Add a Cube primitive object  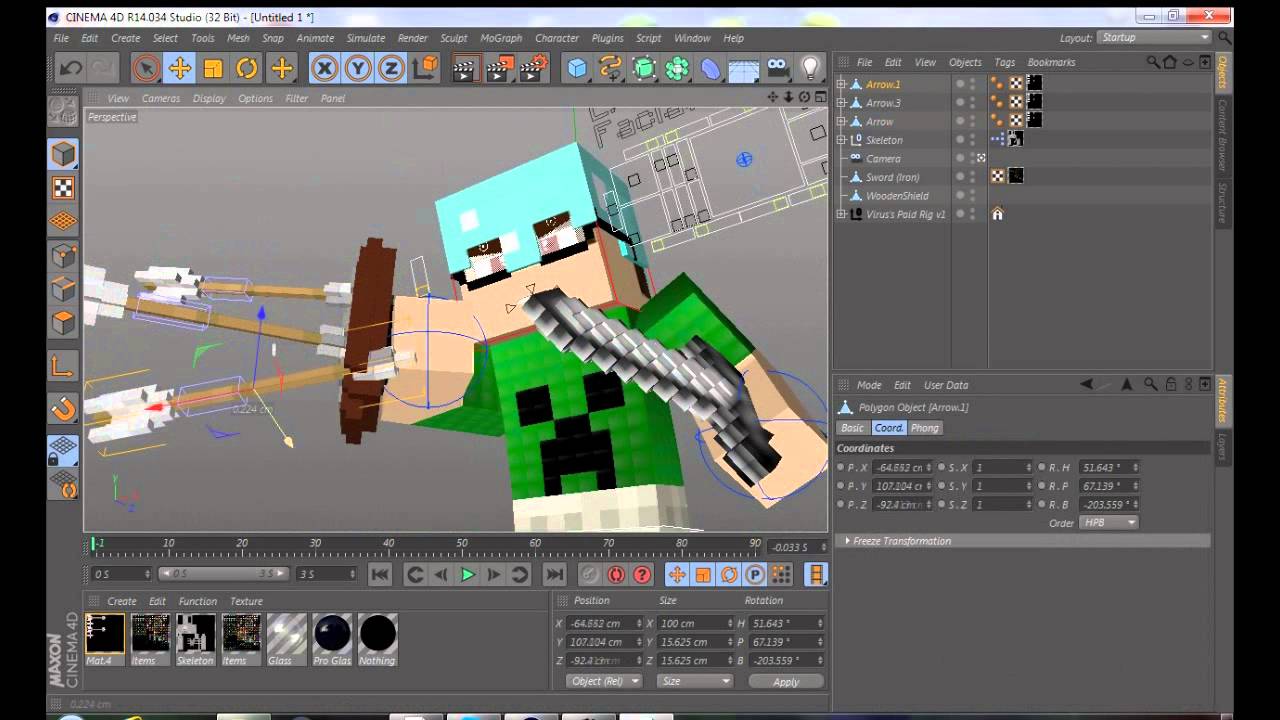point(577,68)
